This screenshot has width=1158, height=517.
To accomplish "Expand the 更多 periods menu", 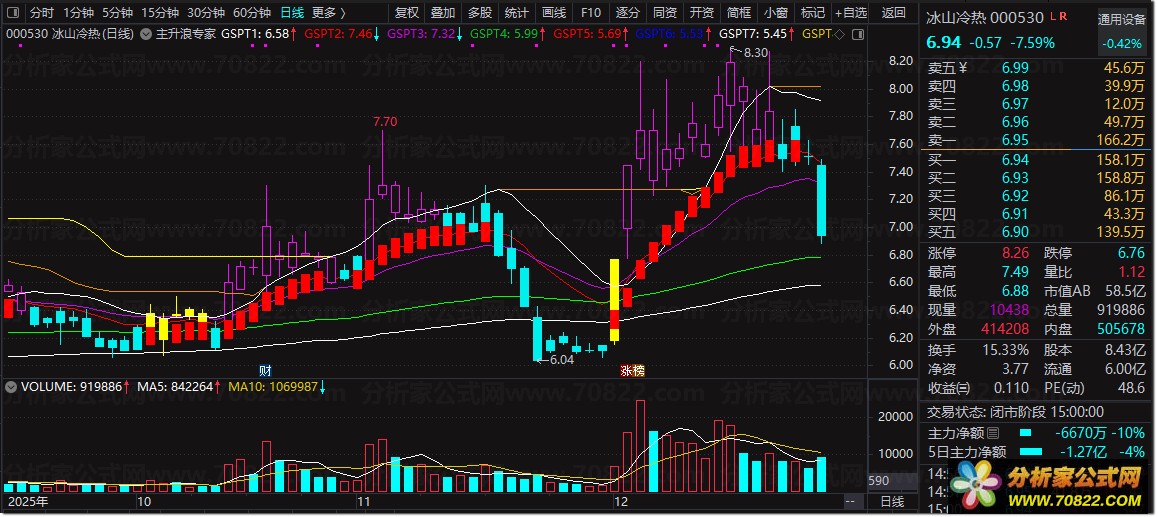I will [x=329, y=13].
